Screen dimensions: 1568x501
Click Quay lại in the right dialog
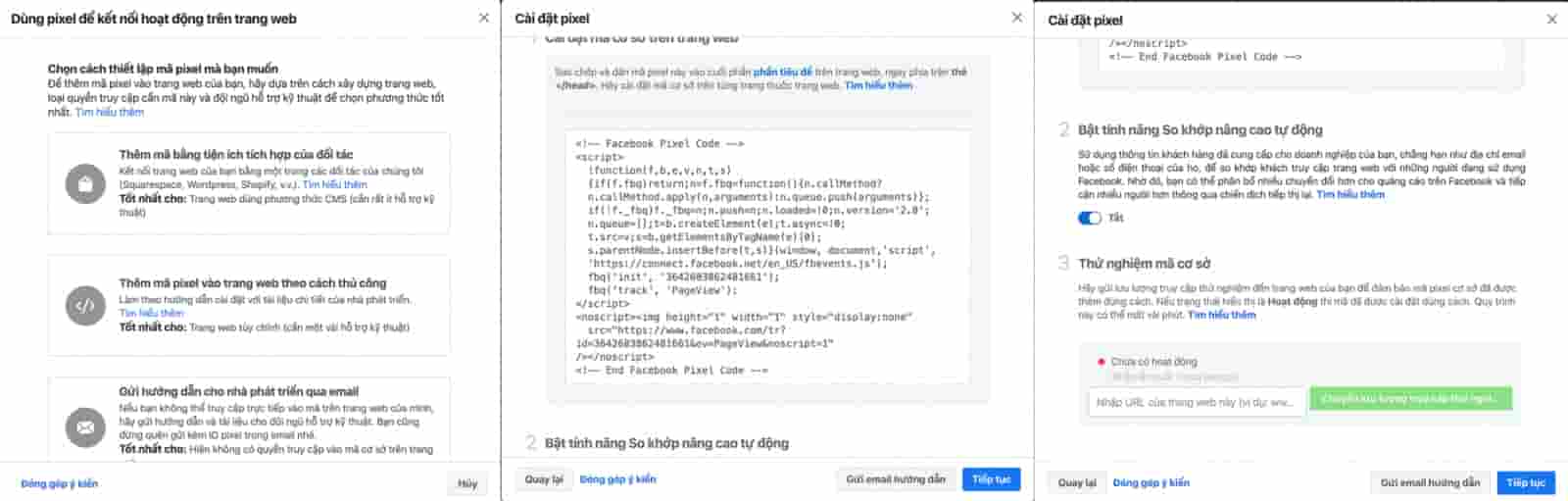click(1077, 482)
